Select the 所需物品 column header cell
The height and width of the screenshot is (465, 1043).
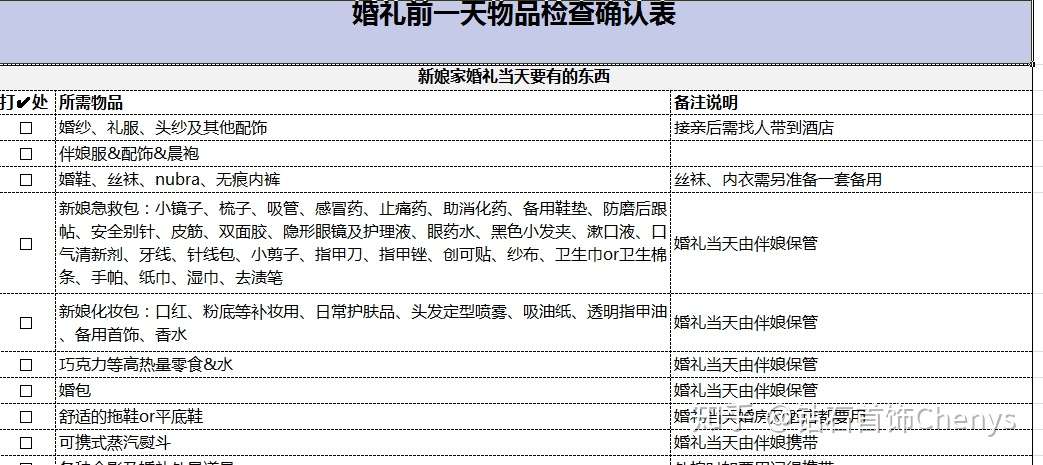coord(363,102)
